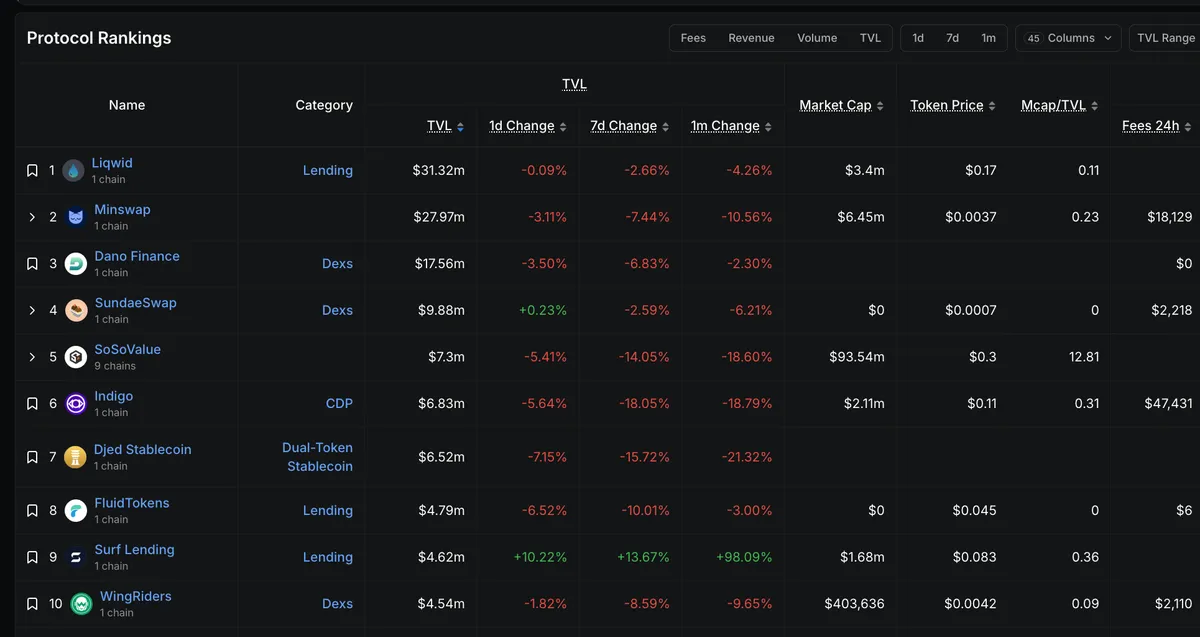Switch to the Volume view tab
This screenshot has width=1200, height=637.
[817, 38]
